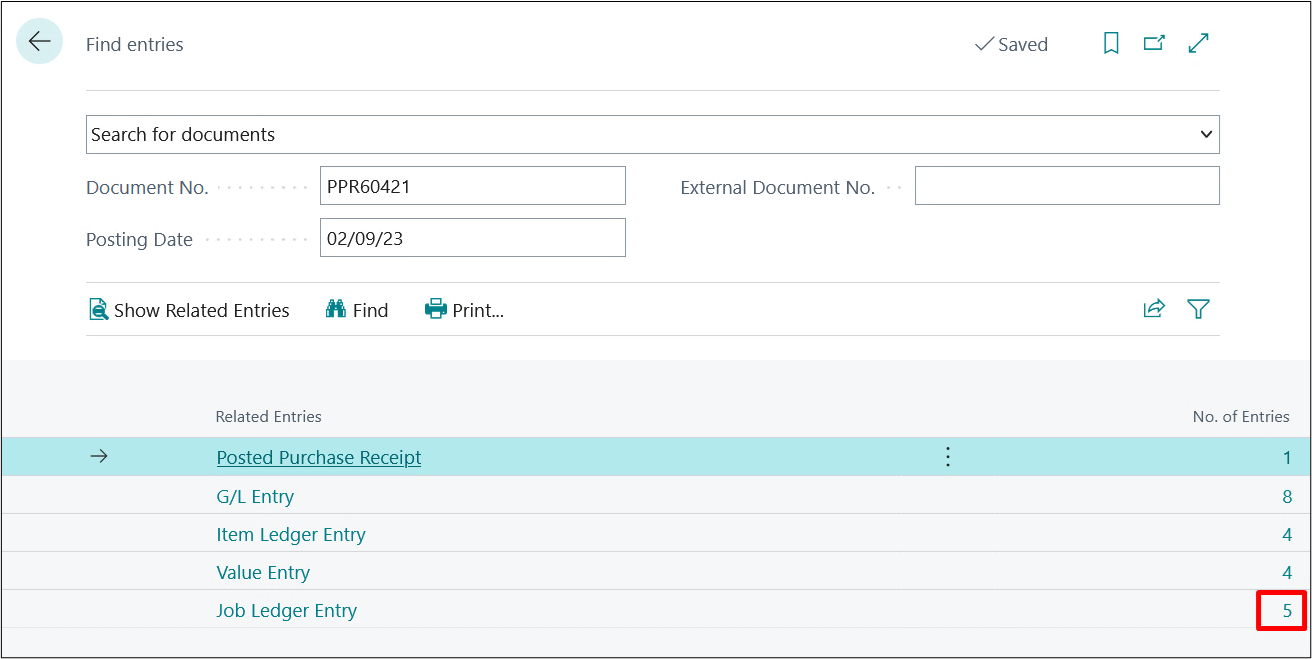Click the Posting Date field
1312x659 pixels.
[x=472, y=238]
